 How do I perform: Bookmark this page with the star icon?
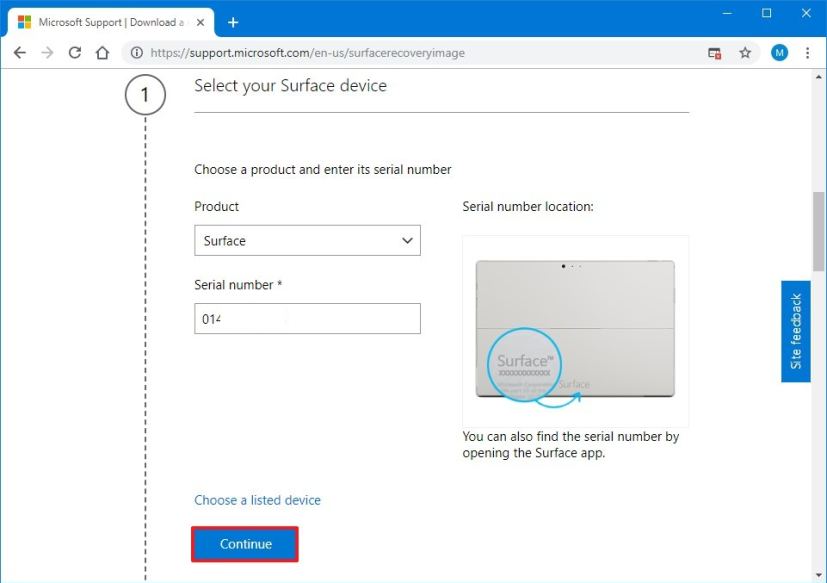[745, 53]
